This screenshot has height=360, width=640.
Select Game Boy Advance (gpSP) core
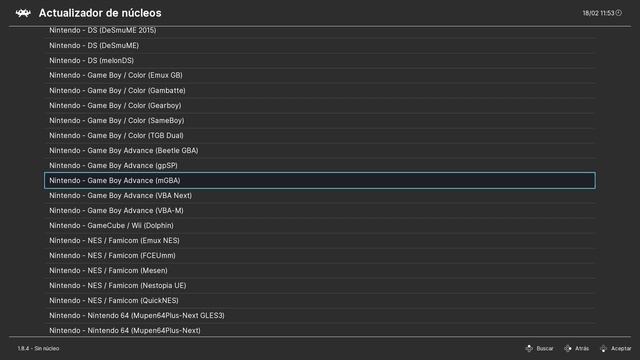point(320,165)
